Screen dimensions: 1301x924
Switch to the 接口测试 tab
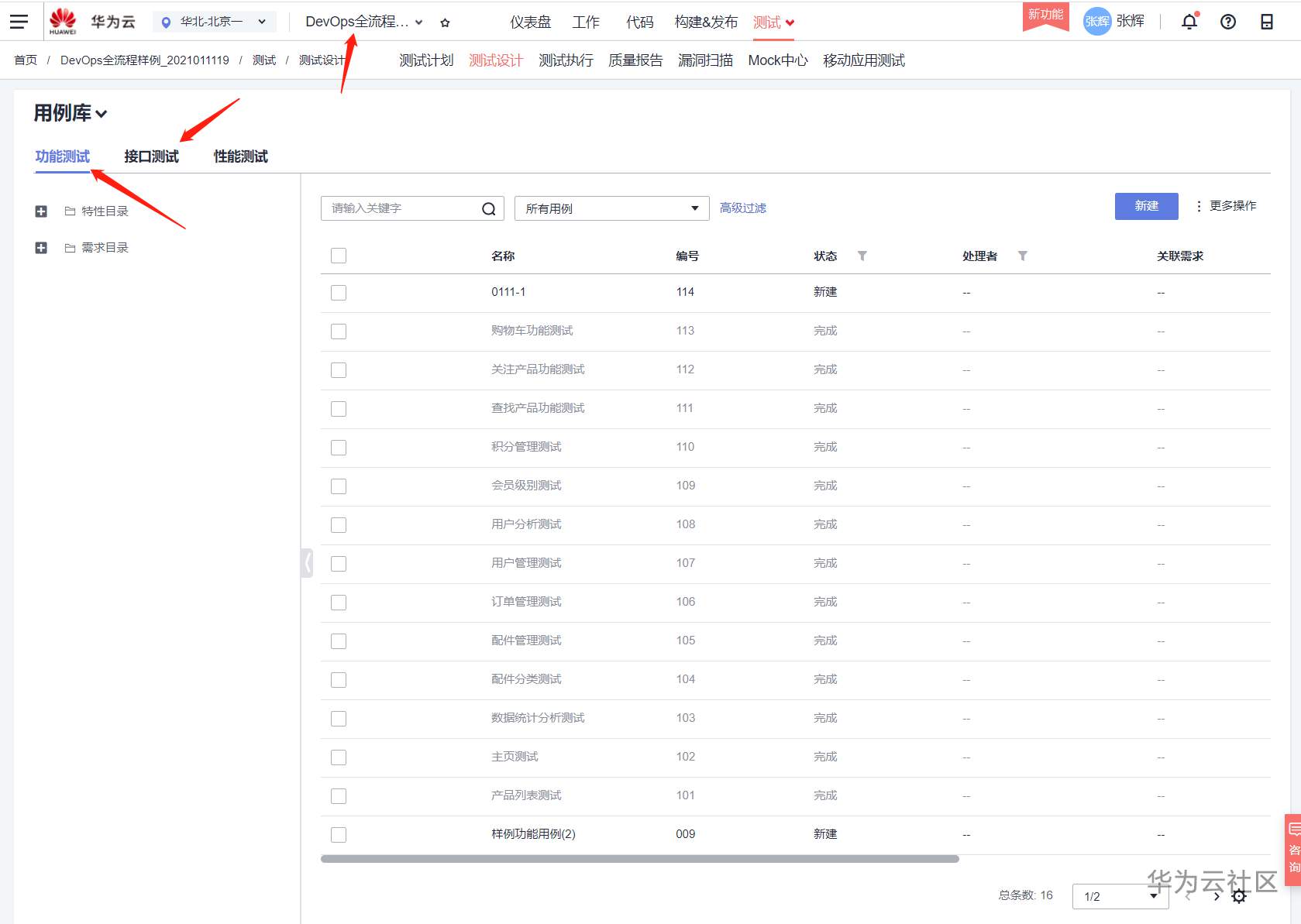[x=151, y=156]
